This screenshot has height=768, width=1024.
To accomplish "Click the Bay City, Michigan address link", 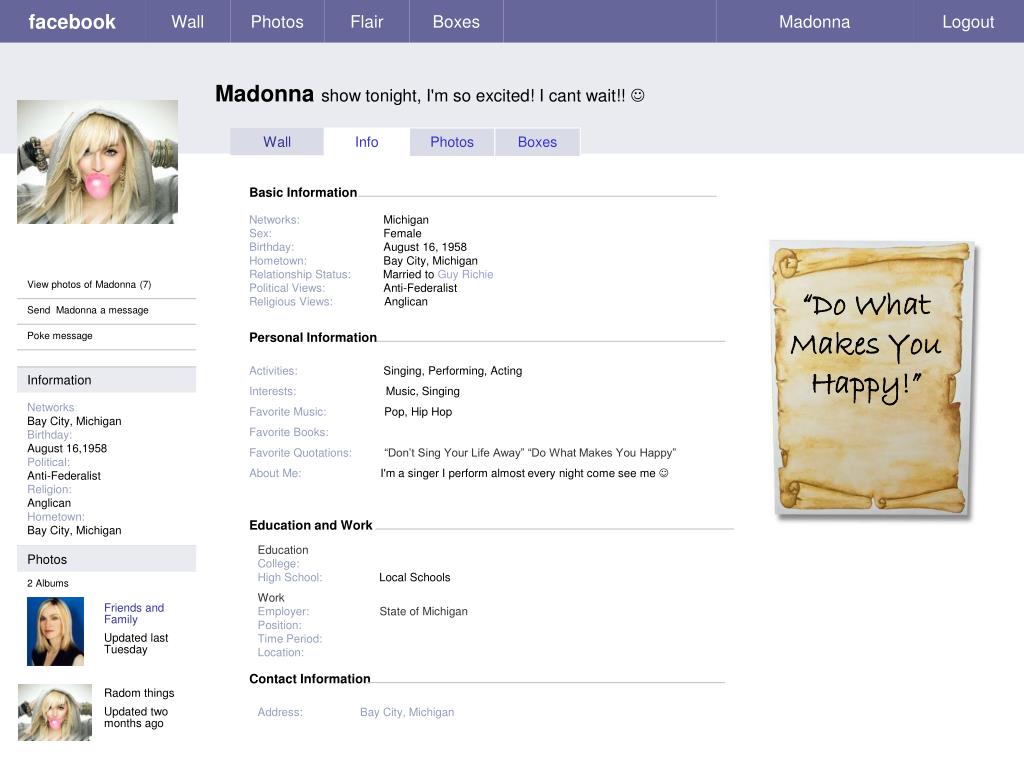I will (407, 712).
